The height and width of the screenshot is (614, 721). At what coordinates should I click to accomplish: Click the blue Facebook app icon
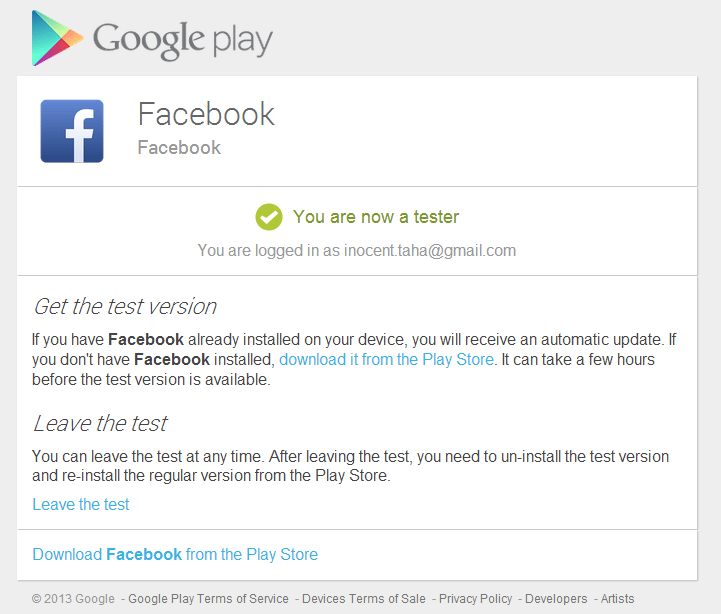click(x=72, y=131)
